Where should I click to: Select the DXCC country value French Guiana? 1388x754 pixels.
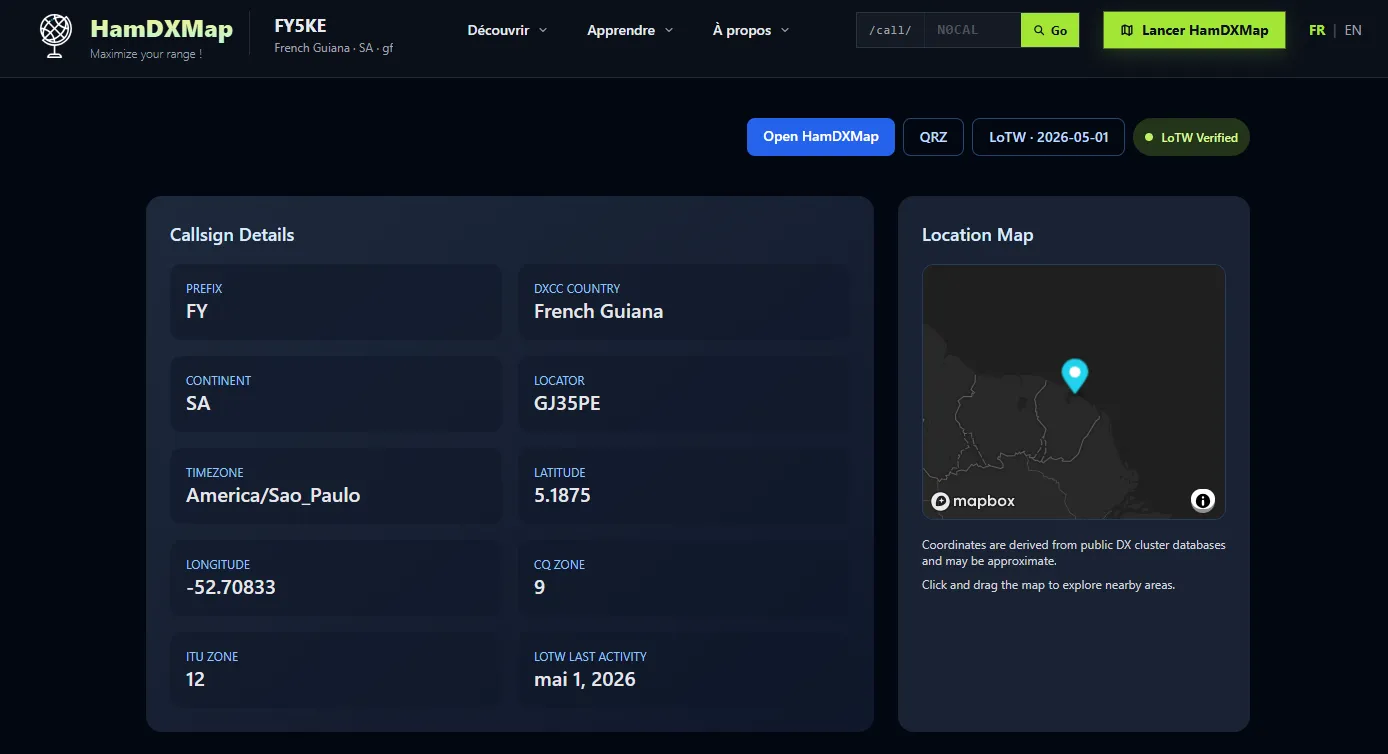598,311
